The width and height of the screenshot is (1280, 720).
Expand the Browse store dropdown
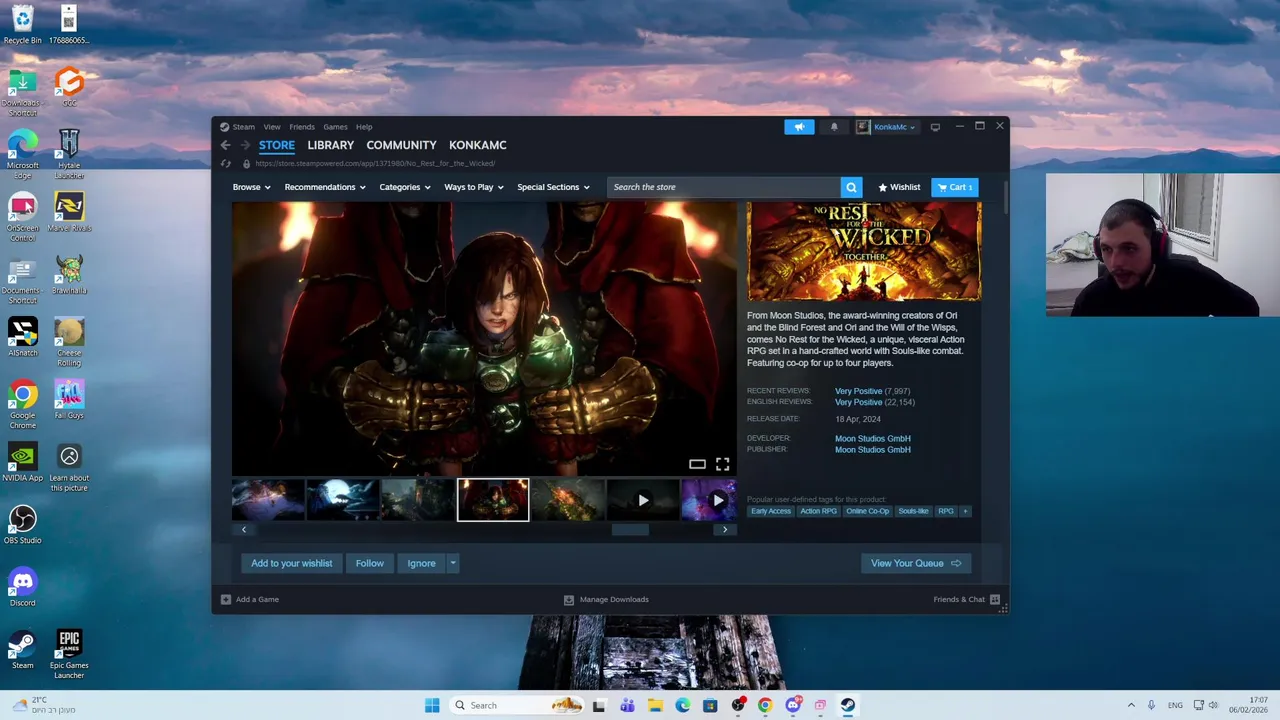(251, 187)
